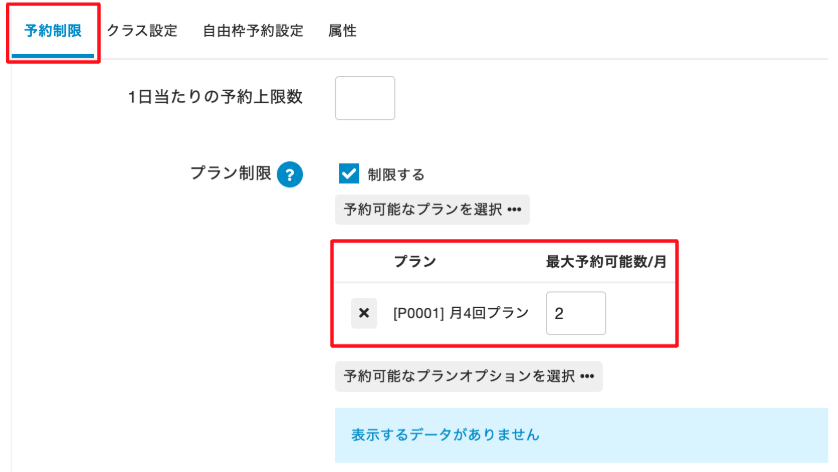Click the 最大予約可能数/月 column header

click(606, 262)
